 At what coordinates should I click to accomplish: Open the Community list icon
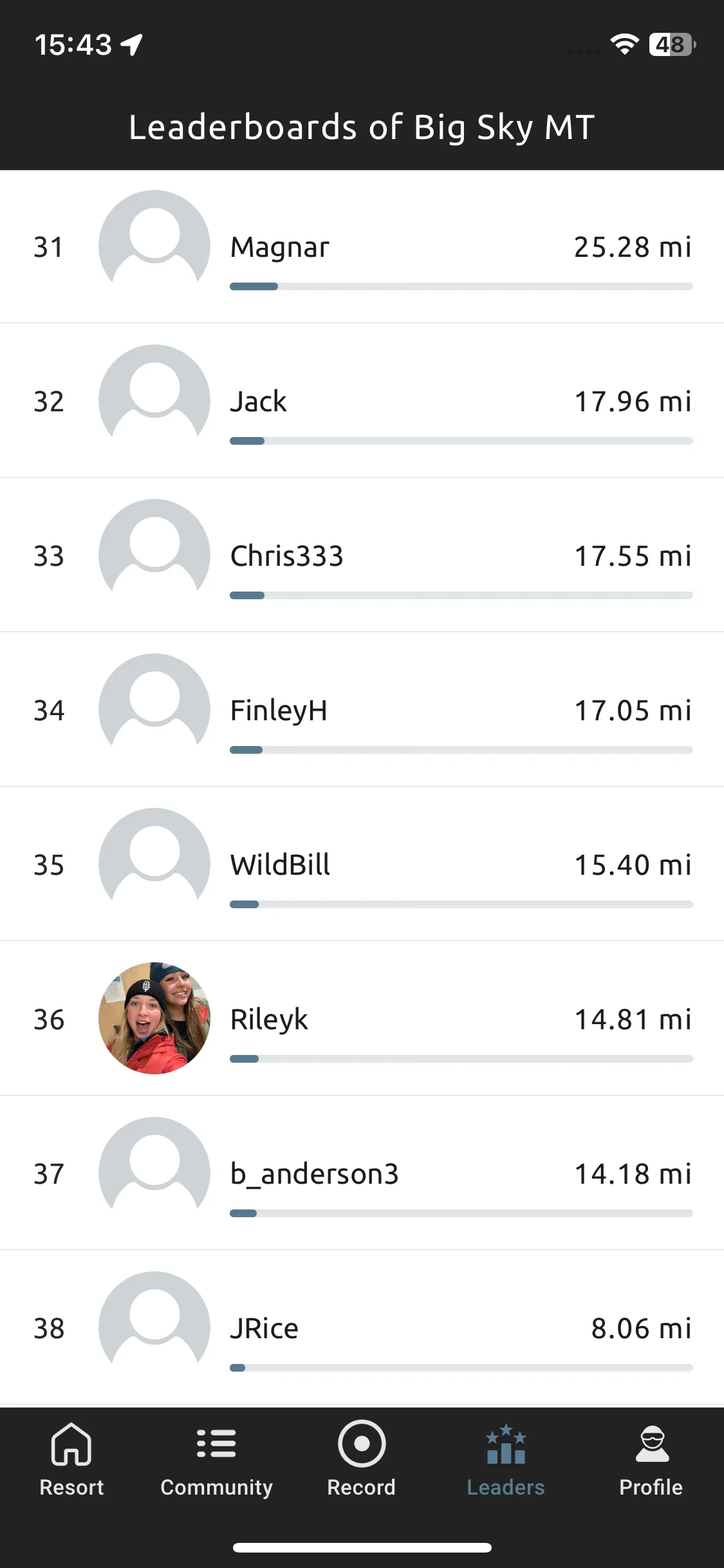[216, 1443]
